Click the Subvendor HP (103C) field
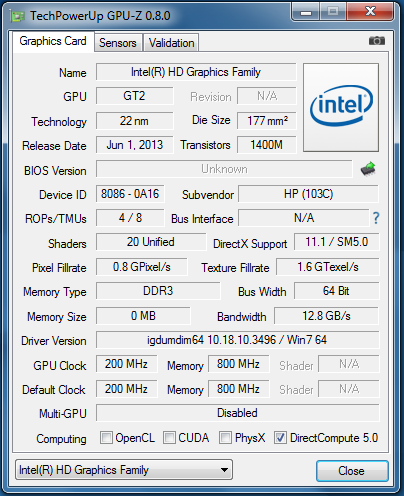The image size is (404, 496). point(308,194)
